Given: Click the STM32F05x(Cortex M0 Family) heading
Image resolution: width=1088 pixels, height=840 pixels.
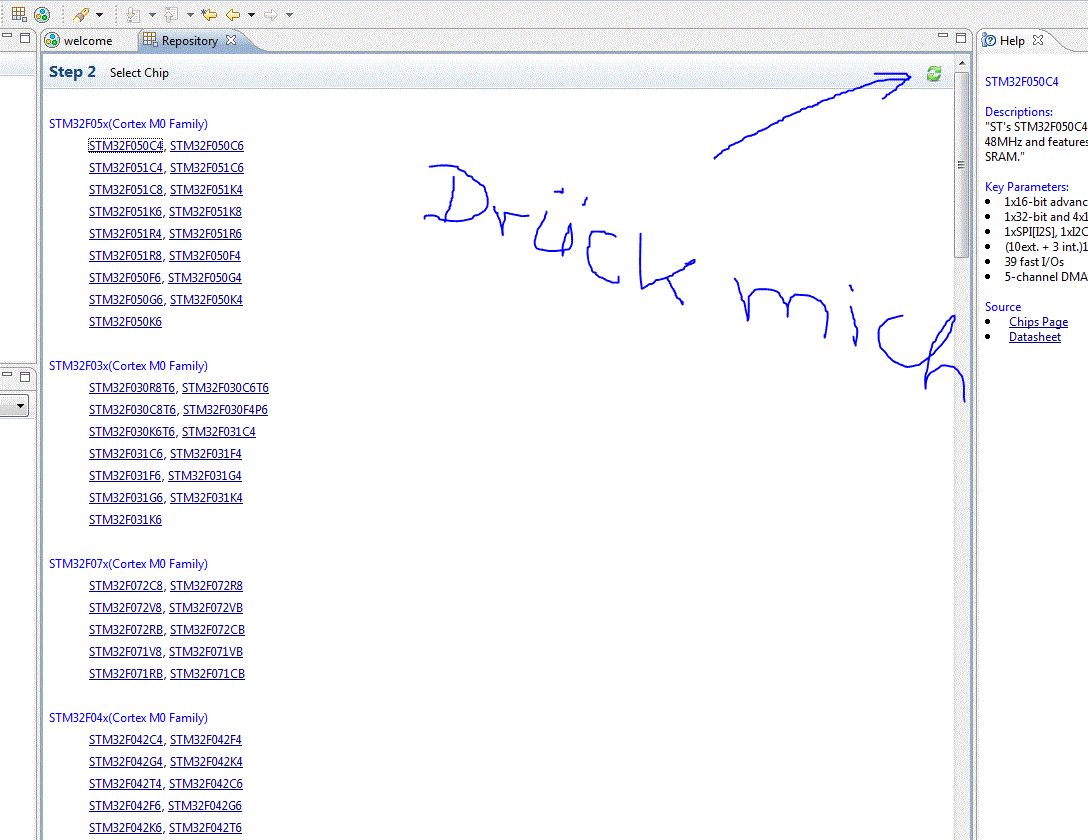Looking at the screenshot, I should [x=128, y=124].
